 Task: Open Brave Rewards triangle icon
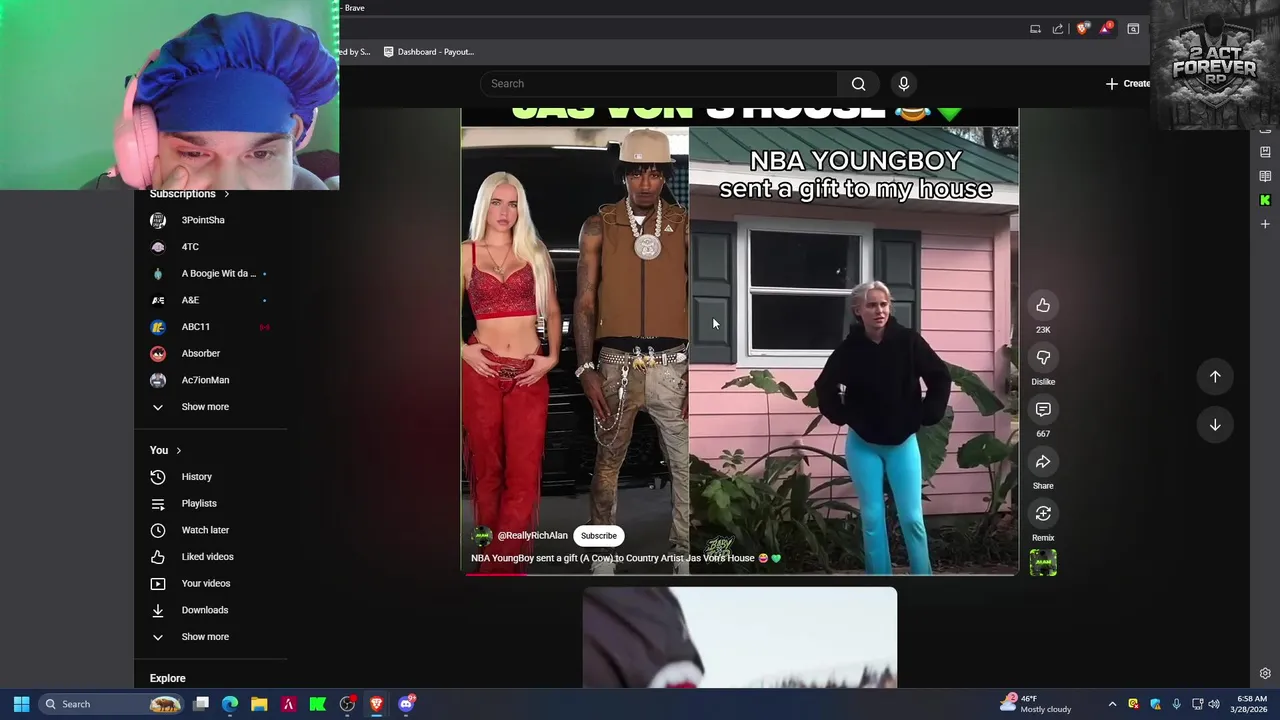[x=1105, y=29]
